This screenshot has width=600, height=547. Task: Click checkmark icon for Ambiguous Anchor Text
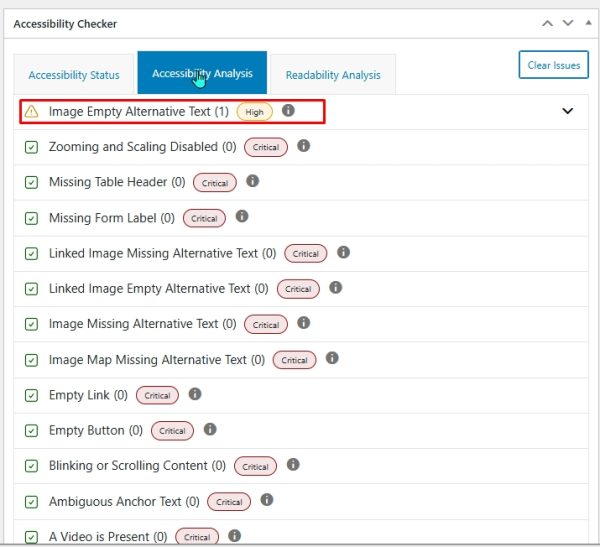31,502
